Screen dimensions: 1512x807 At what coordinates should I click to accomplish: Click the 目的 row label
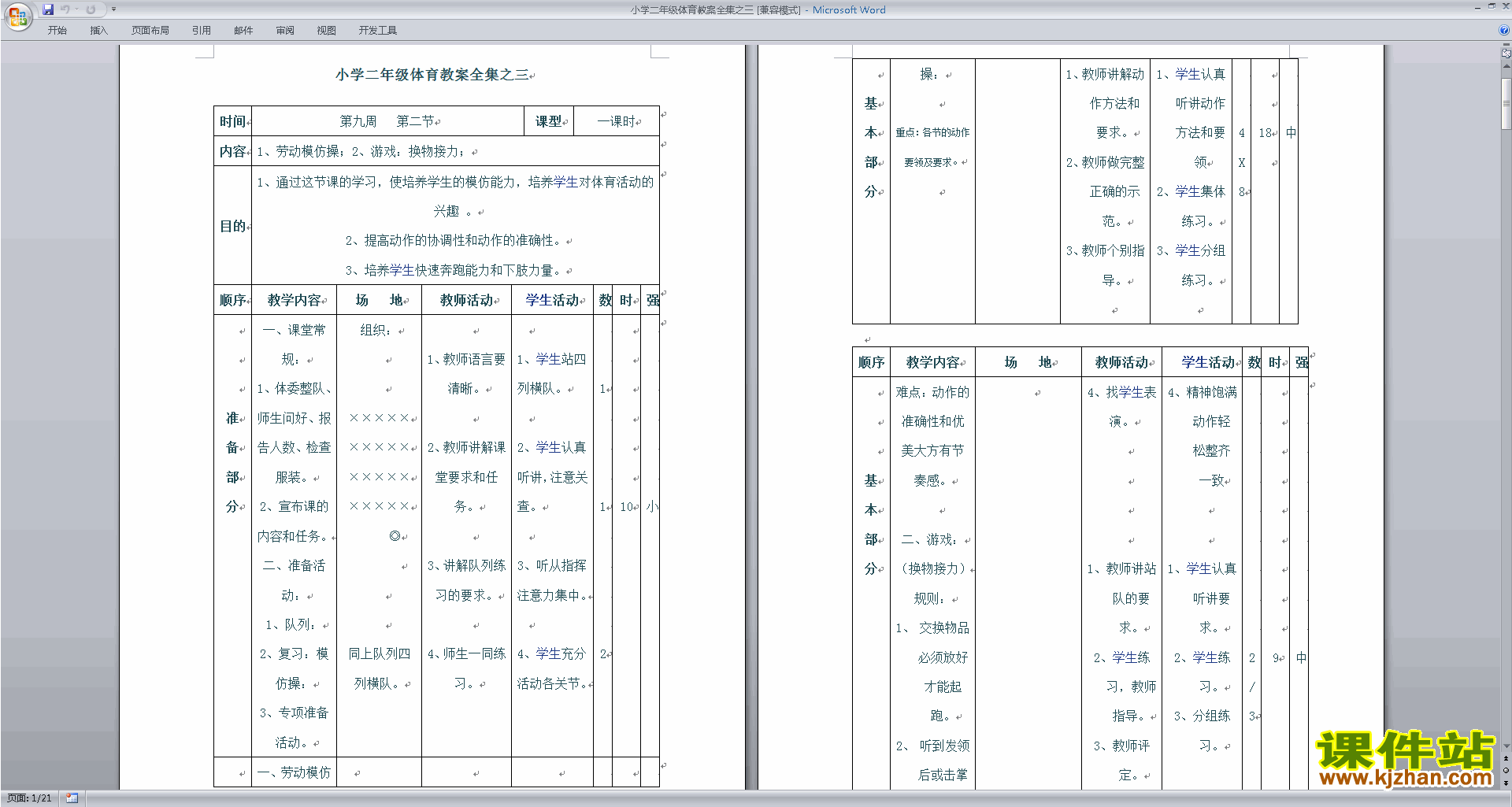click(x=232, y=226)
